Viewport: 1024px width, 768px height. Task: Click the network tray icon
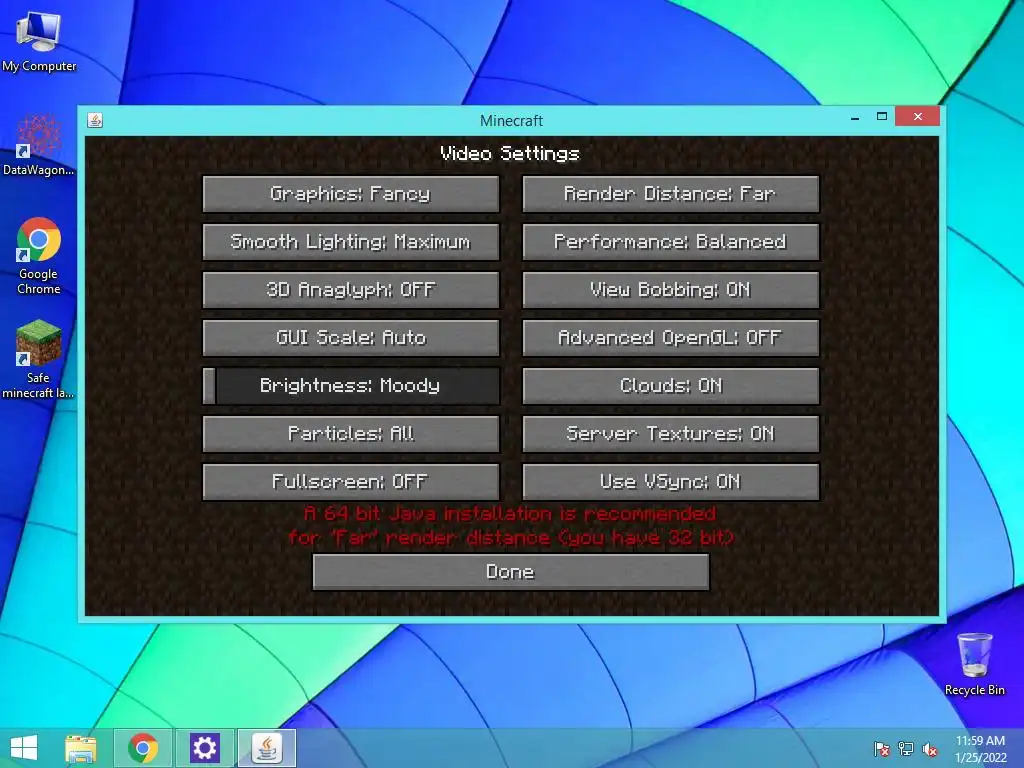pos(906,749)
